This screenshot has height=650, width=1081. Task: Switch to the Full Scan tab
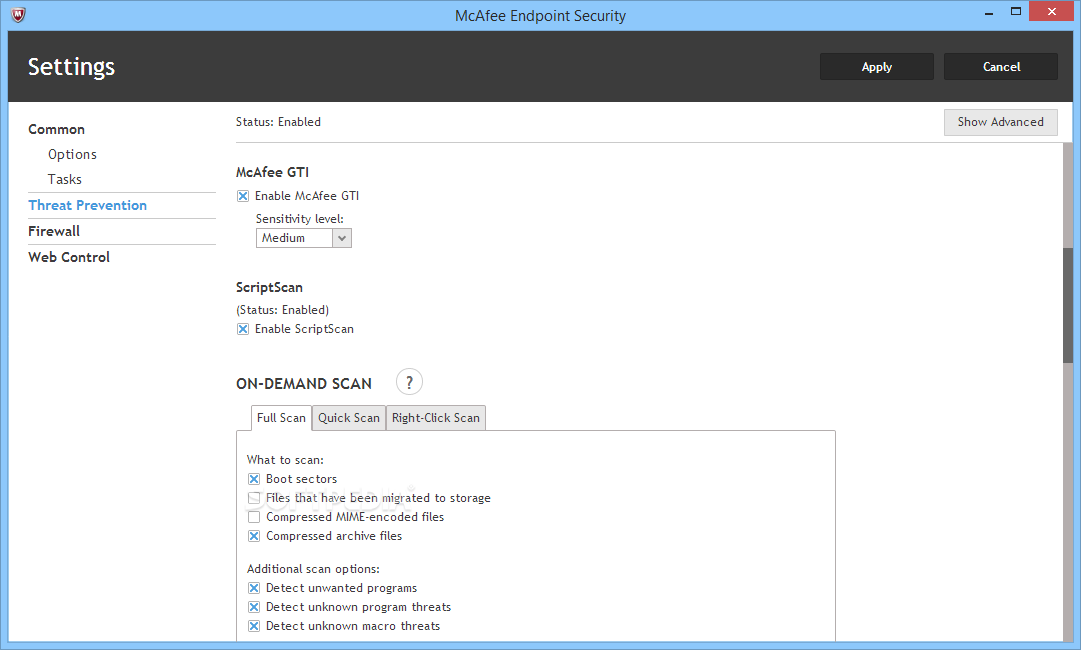pos(281,418)
